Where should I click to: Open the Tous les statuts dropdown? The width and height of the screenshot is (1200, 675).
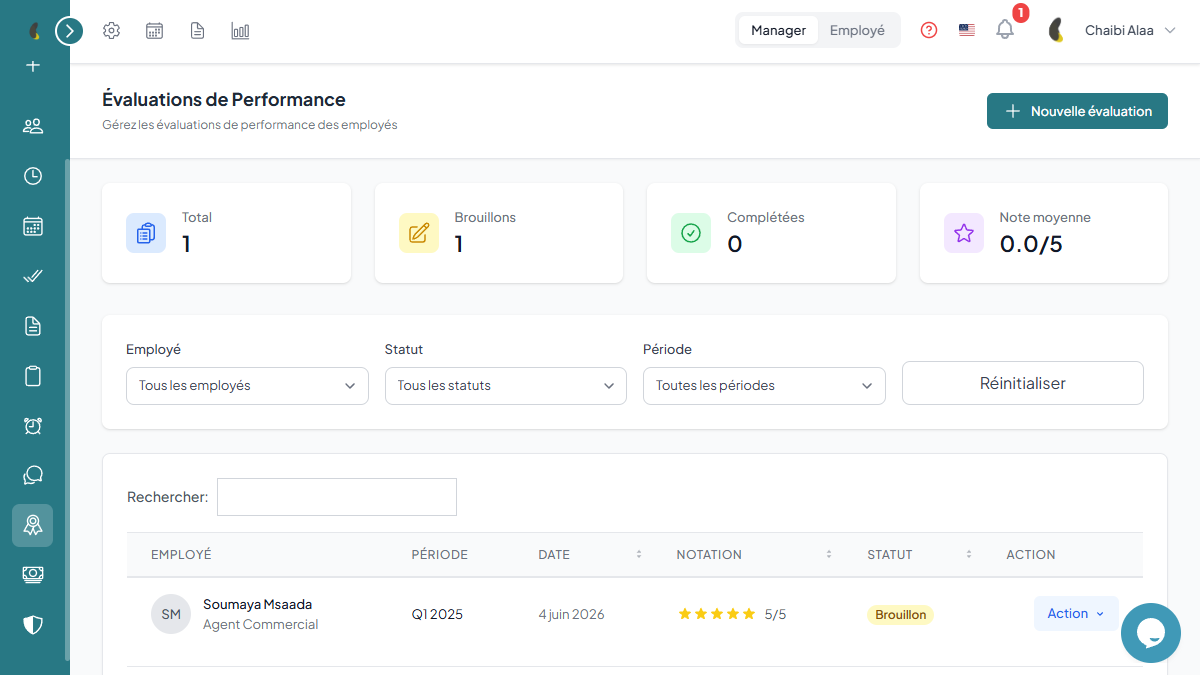(x=506, y=385)
